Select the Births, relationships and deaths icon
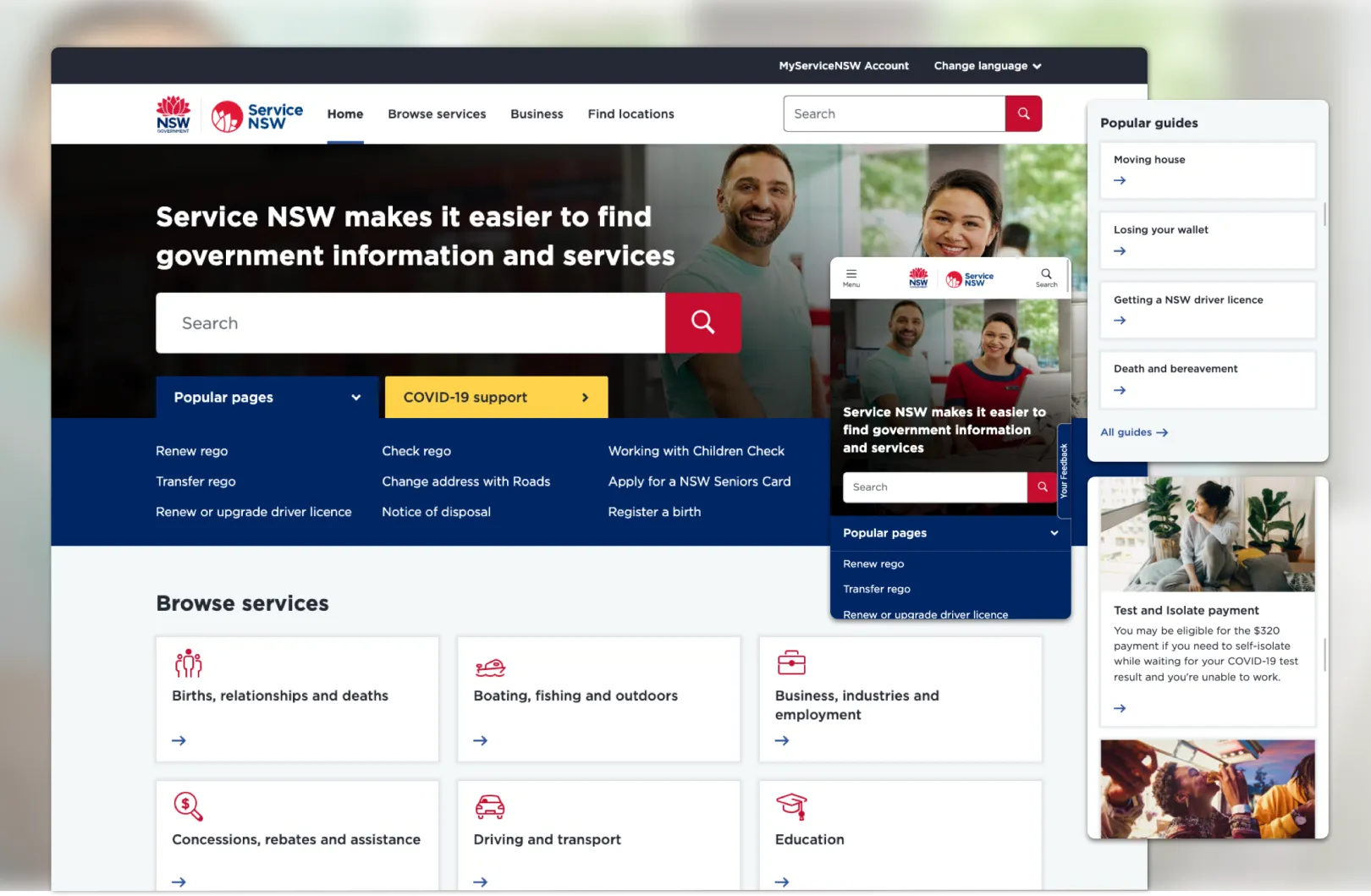 click(188, 664)
